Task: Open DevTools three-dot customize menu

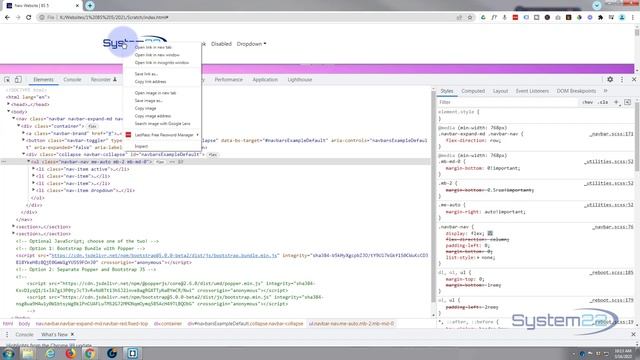Action: click(622, 80)
